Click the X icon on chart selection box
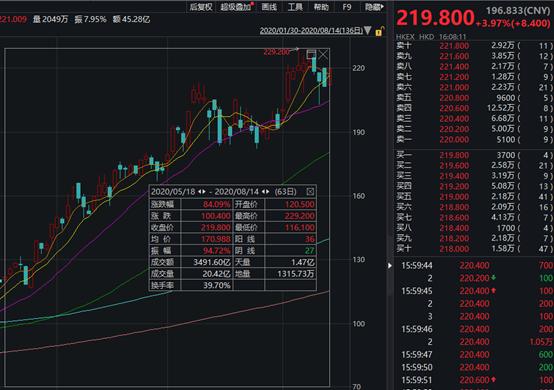554x390 pixels. coord(323,54)
